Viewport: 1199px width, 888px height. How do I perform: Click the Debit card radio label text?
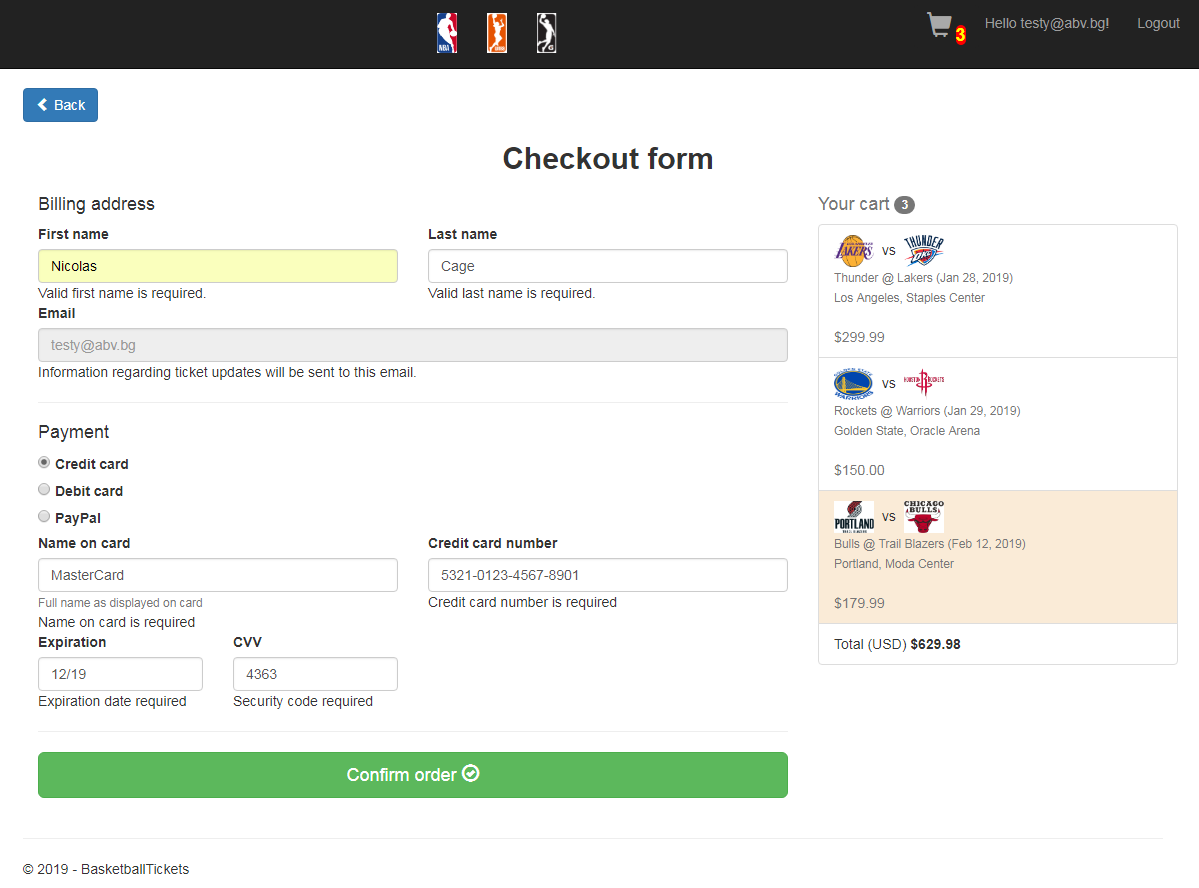coord(89,491)
